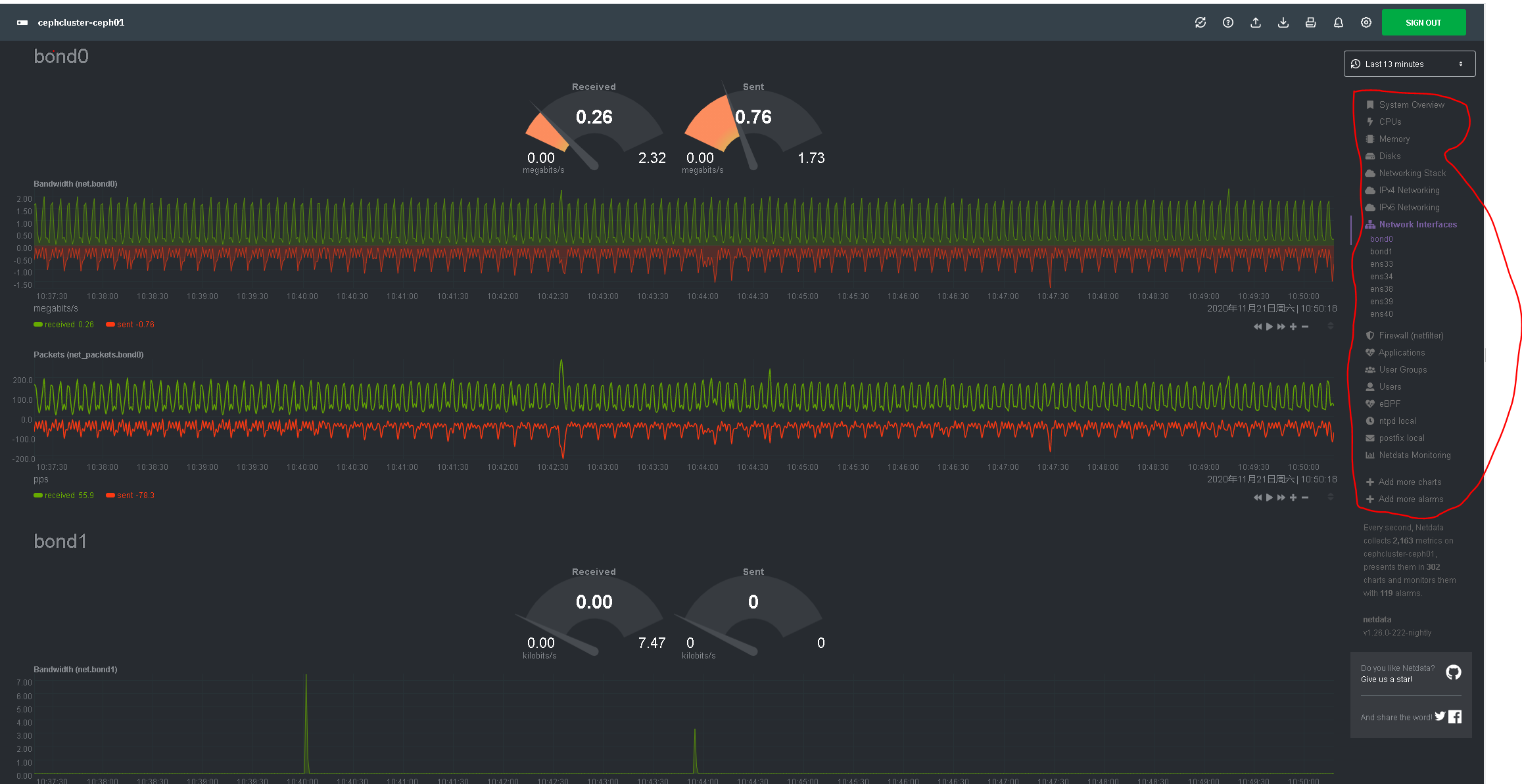
Task: Expand the CPUs section in the sidebar
Action: pyautogui.click(x=1389, y=121)
